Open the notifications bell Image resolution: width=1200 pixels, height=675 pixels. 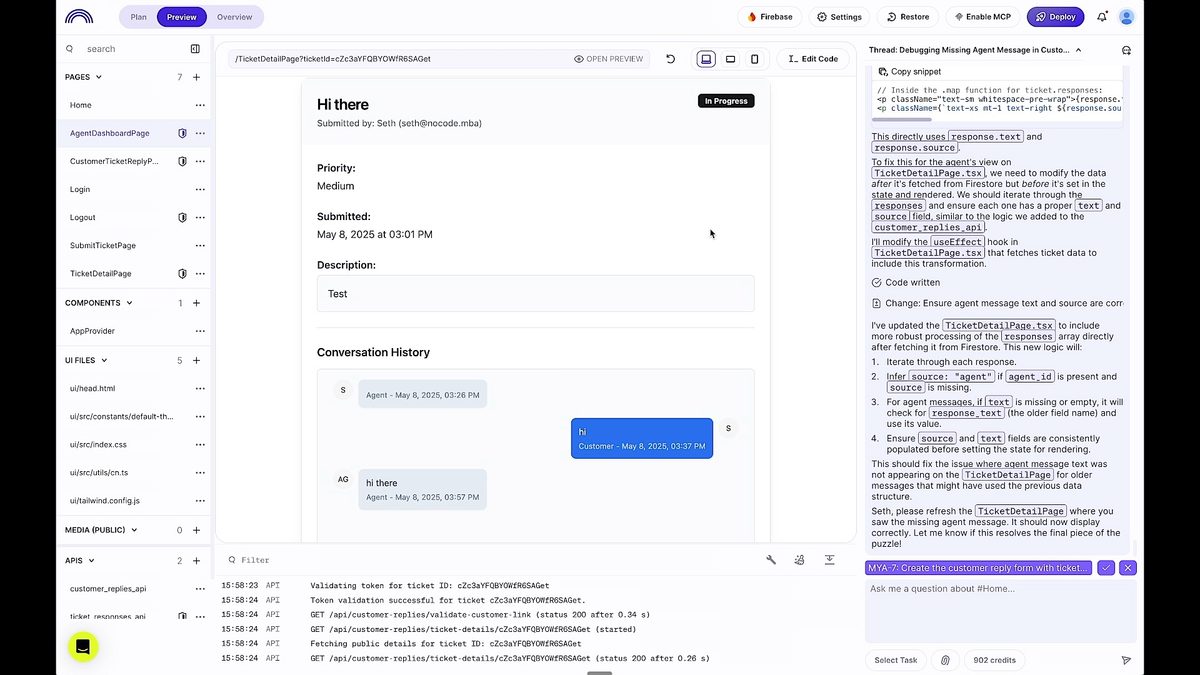point(1102,17)
